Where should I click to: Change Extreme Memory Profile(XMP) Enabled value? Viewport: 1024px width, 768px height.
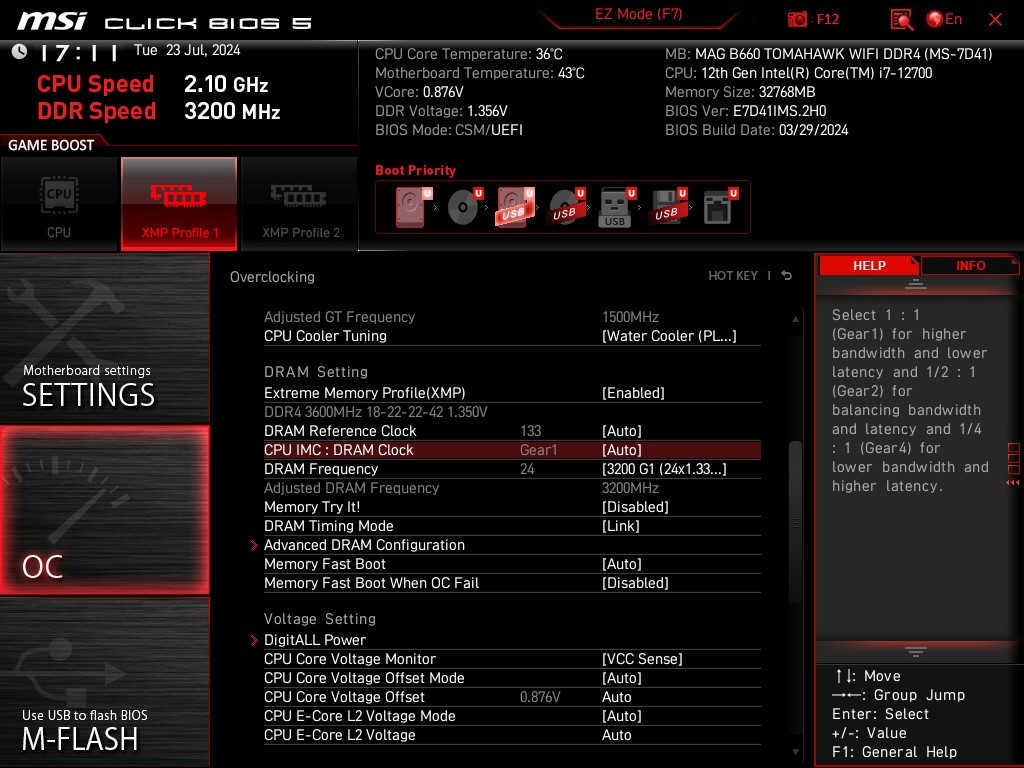pos(633,392)
